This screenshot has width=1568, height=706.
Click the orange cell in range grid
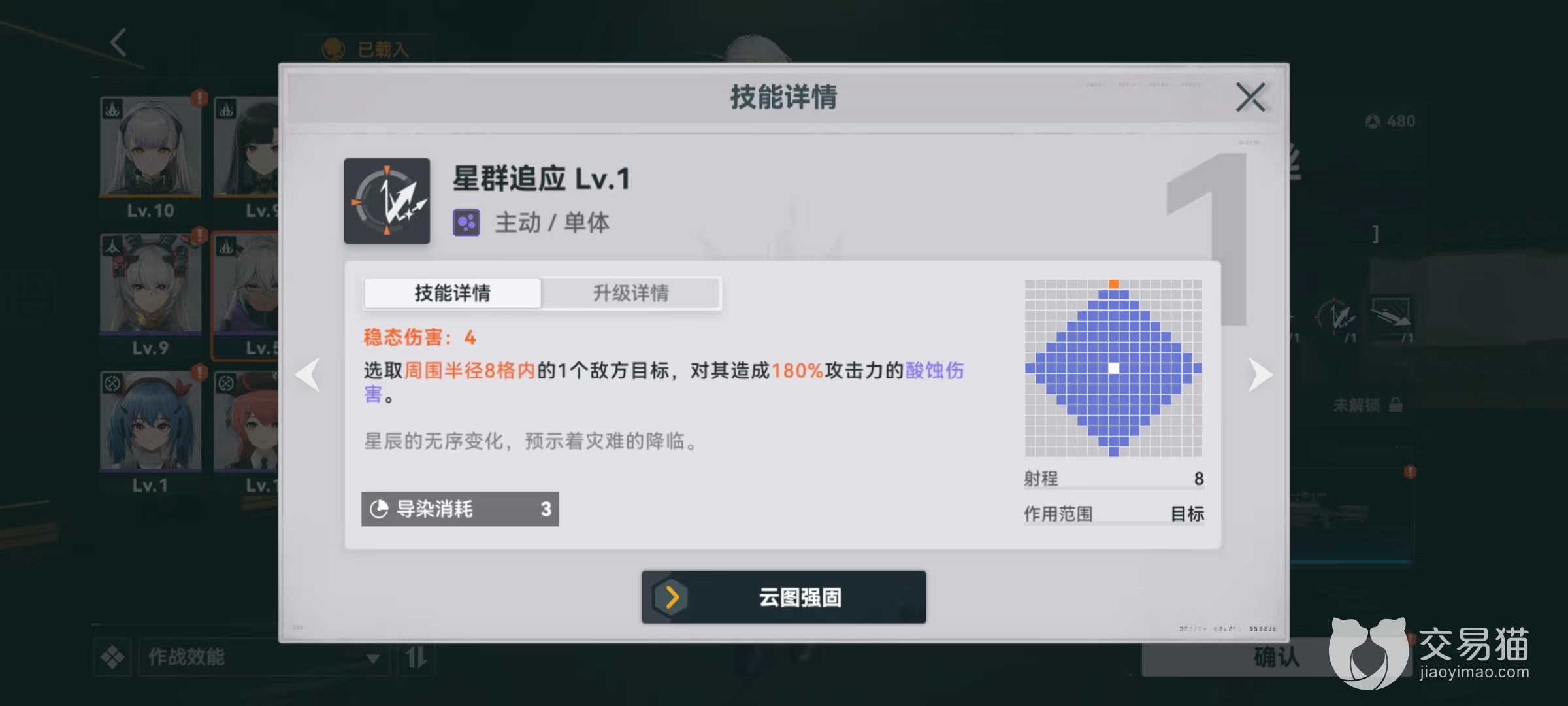click(x=1114, y=284)
